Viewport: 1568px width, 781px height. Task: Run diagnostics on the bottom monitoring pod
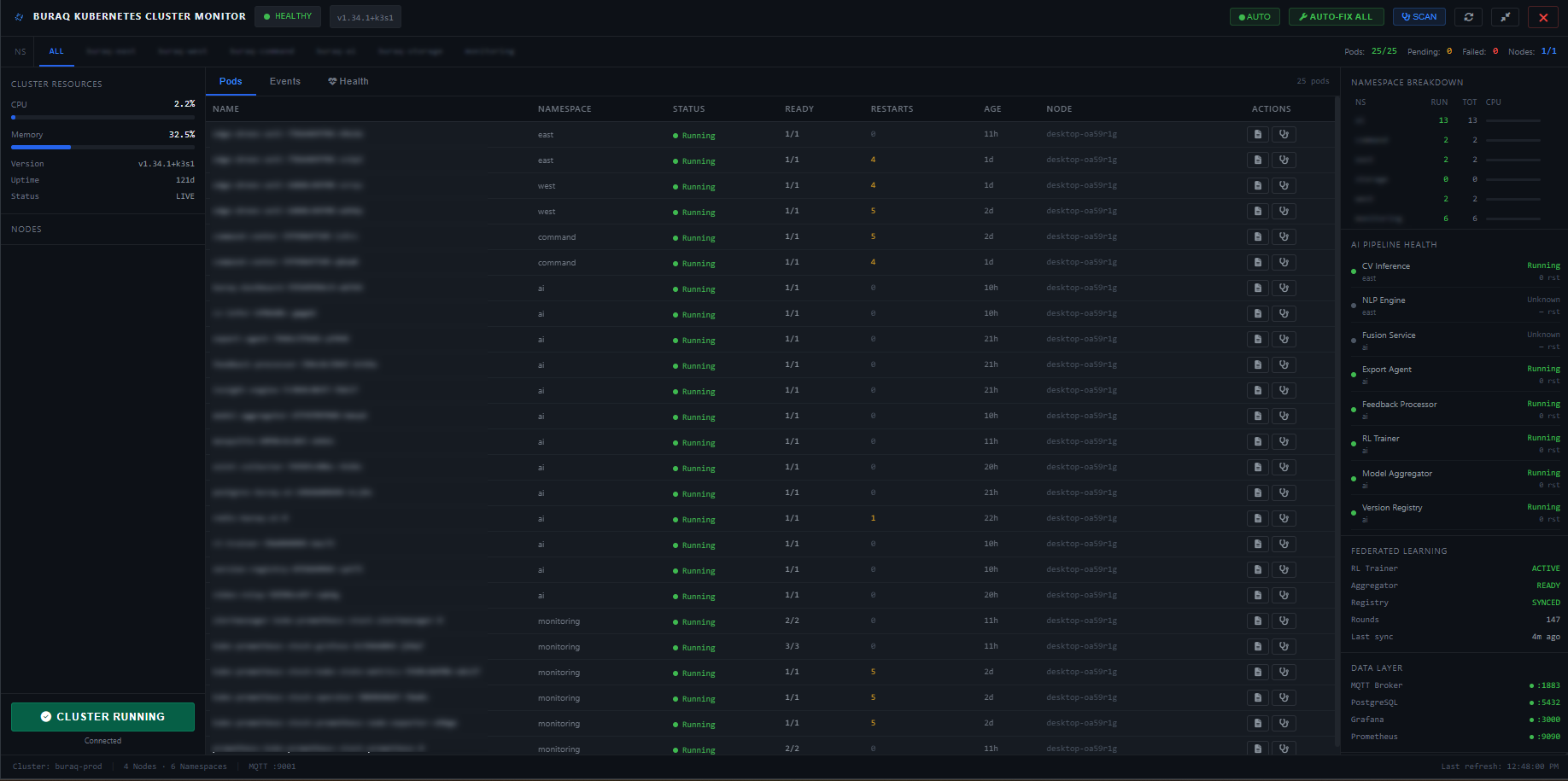(1284, 749)
